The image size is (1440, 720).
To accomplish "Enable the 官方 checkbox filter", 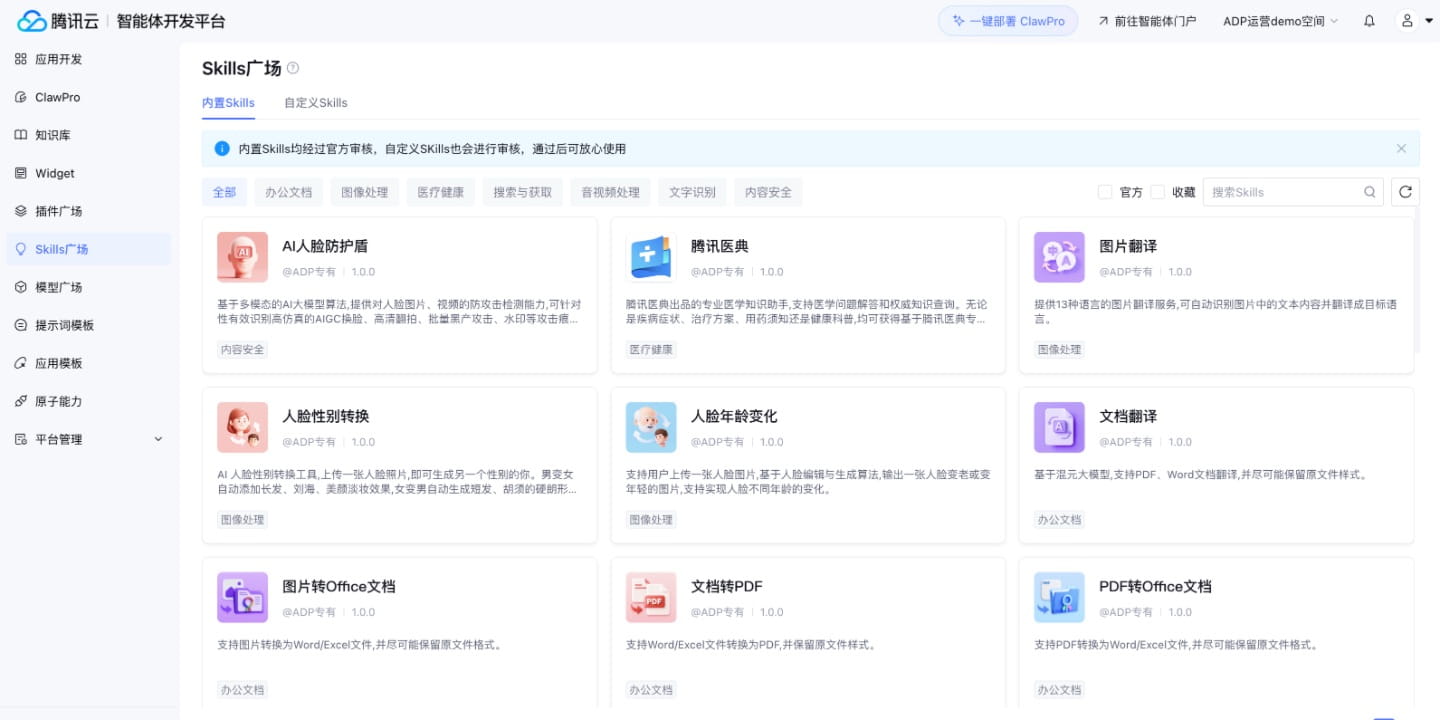I will 1105,192.
